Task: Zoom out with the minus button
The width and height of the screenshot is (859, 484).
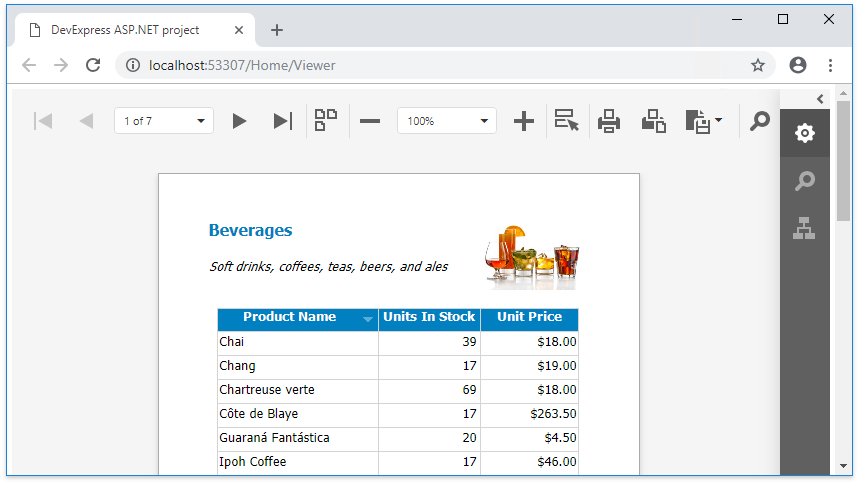Action: [x=370, y=121]
